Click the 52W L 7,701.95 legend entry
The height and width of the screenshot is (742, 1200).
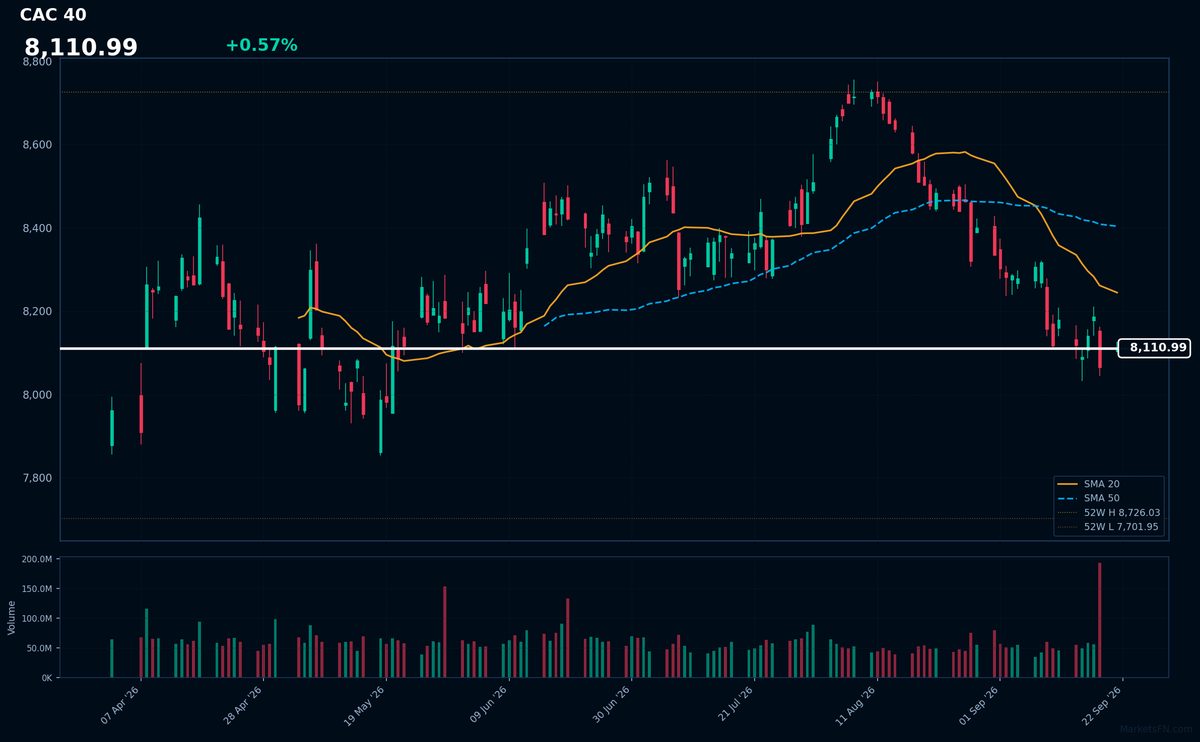point(1110,526)
